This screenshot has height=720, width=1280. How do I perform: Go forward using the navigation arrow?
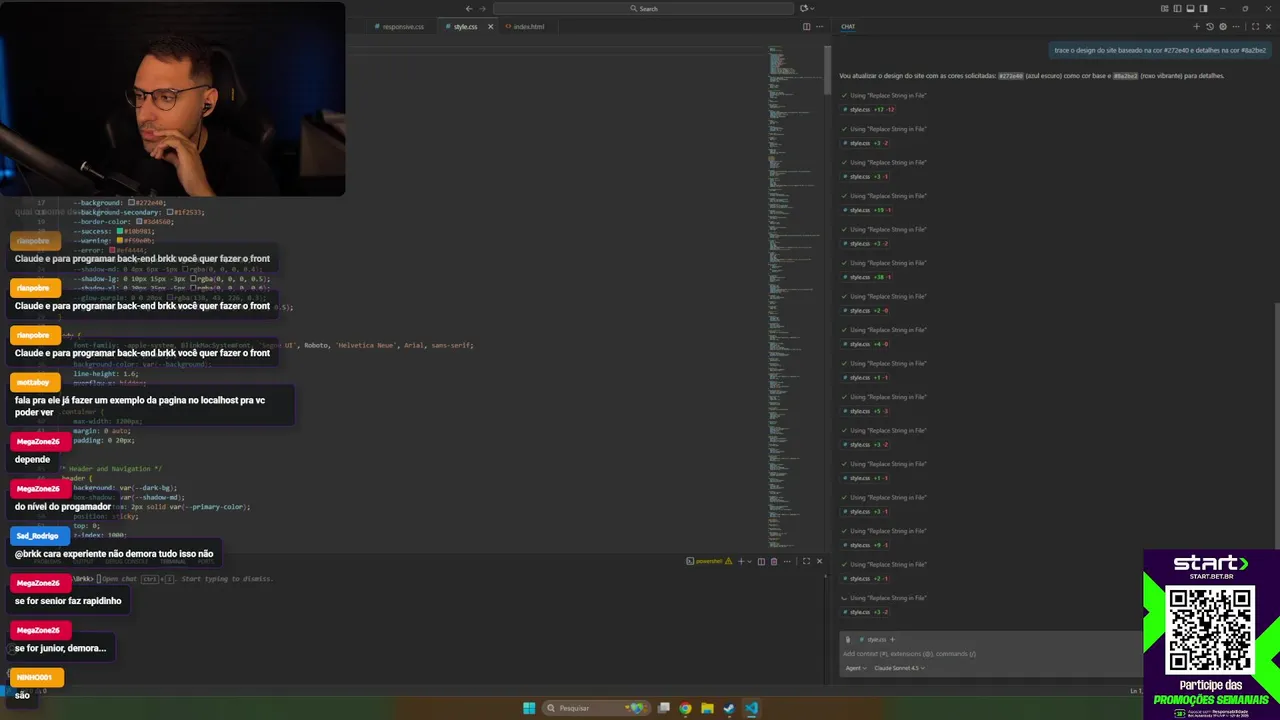[x=483, y=9]
